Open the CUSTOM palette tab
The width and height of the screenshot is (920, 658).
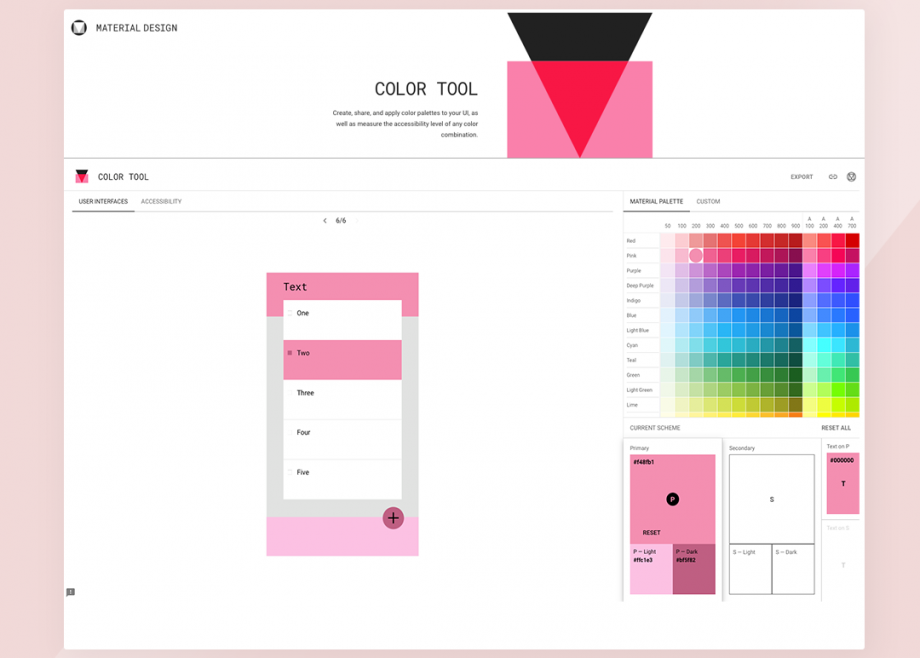point(708,201)
